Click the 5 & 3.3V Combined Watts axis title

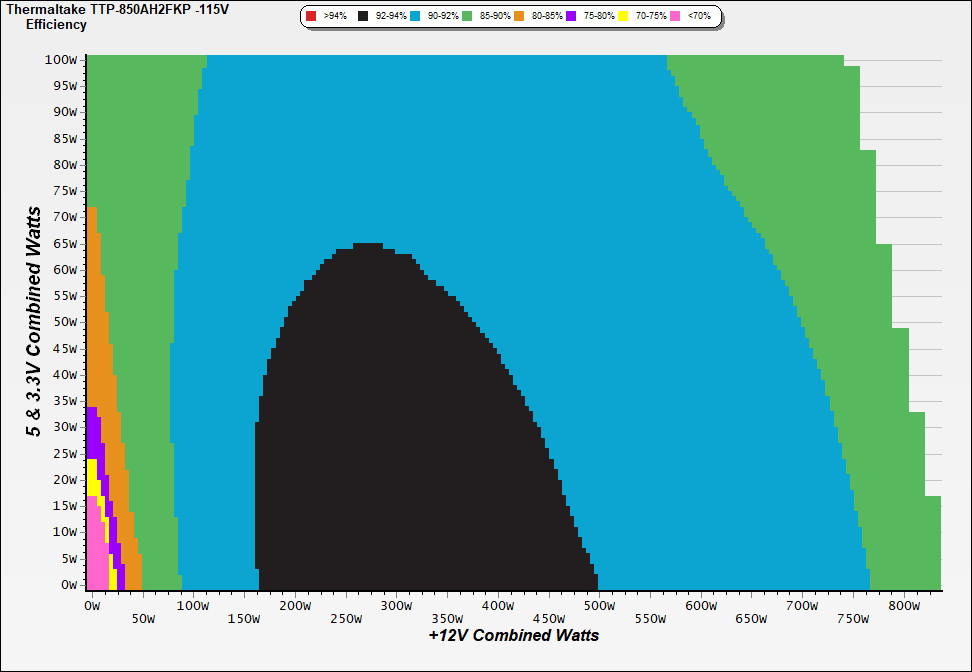pyautogui.click(x=35, y=322)
